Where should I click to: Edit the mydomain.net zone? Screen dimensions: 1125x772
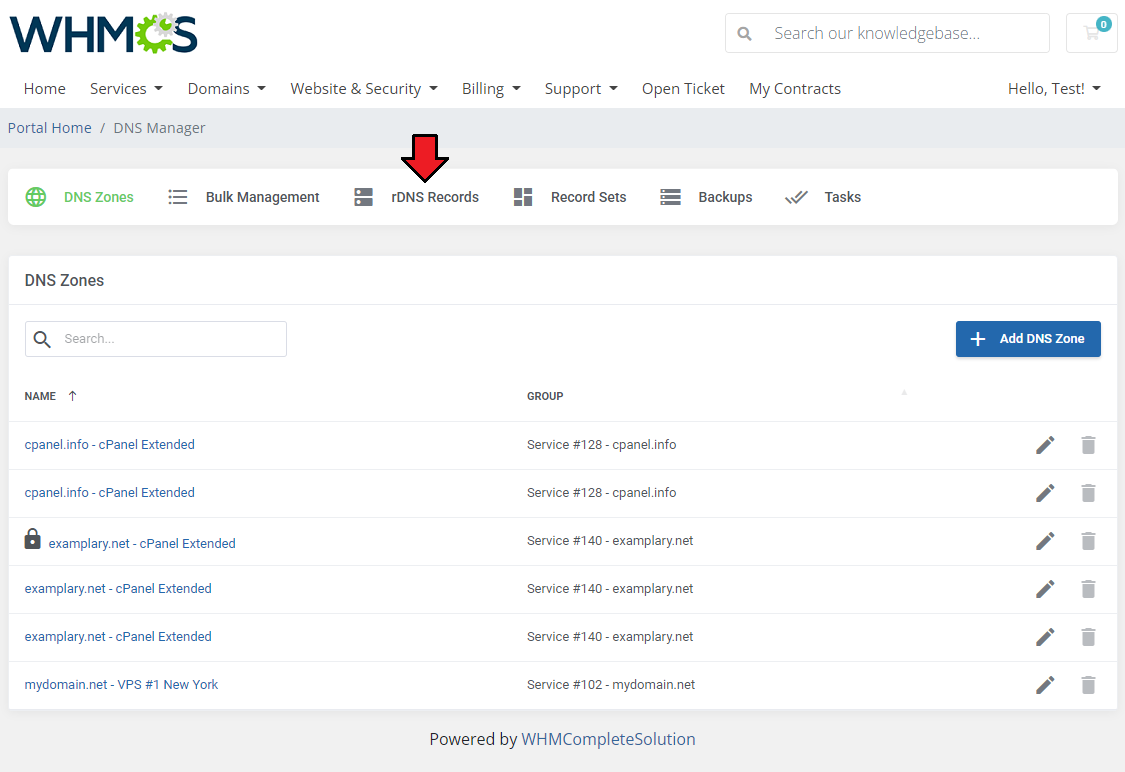click(x=1045, y=685)
